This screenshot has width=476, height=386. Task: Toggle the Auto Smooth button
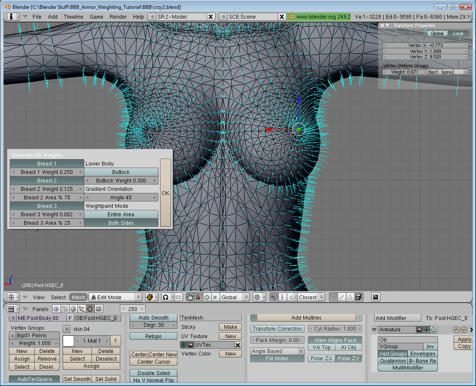coord(153,318)
